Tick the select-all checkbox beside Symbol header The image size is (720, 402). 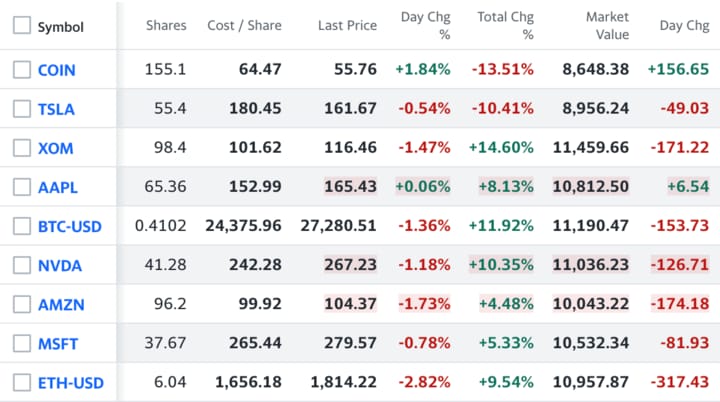(x=22, y=26)
